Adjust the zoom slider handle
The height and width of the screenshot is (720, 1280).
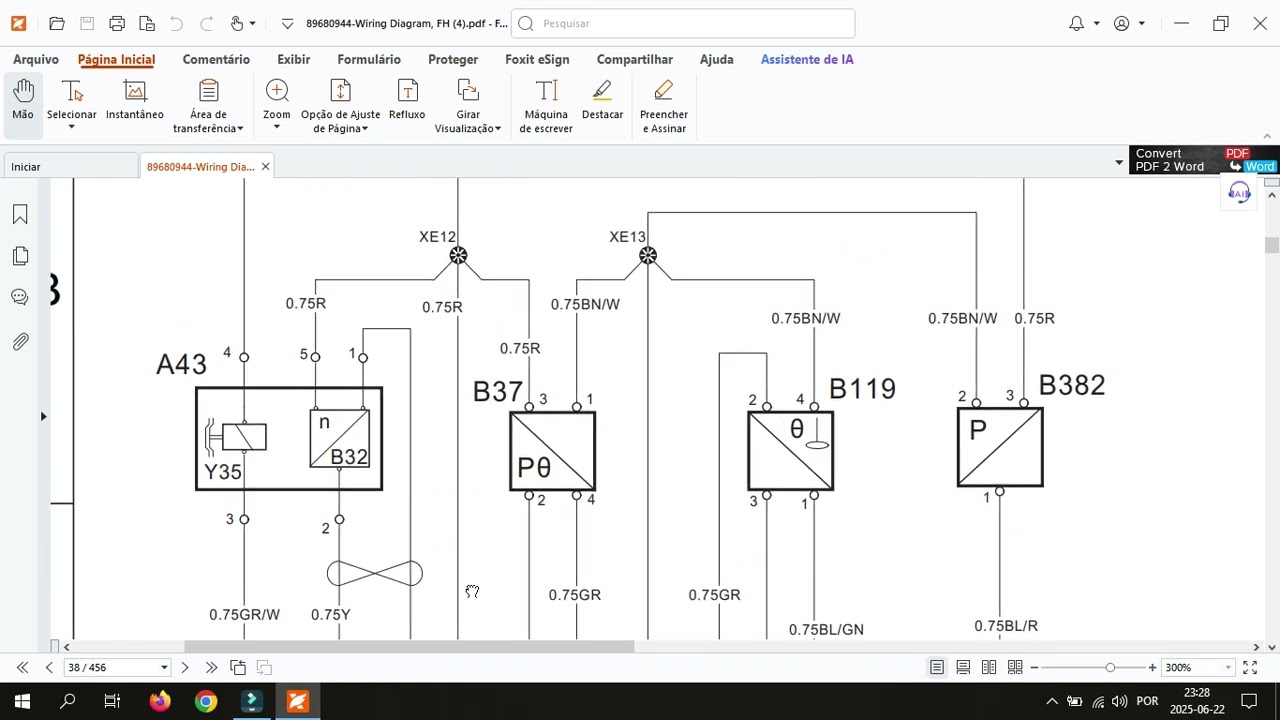[1110, 667]
